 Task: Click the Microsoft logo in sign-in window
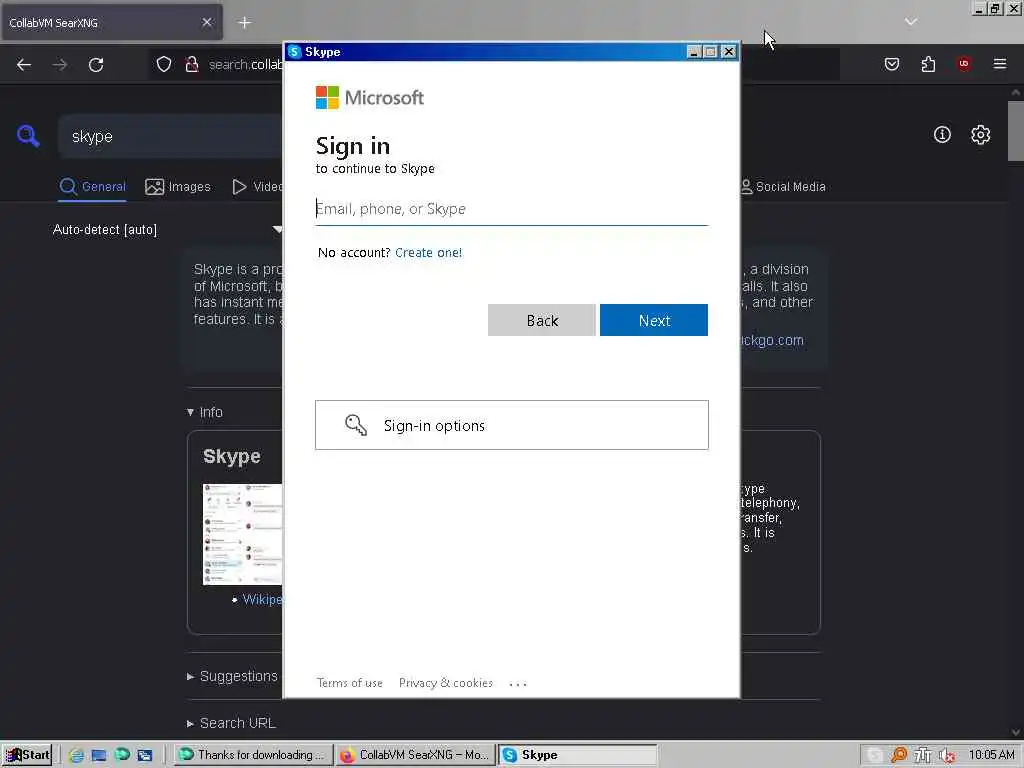tap(370, 98)
